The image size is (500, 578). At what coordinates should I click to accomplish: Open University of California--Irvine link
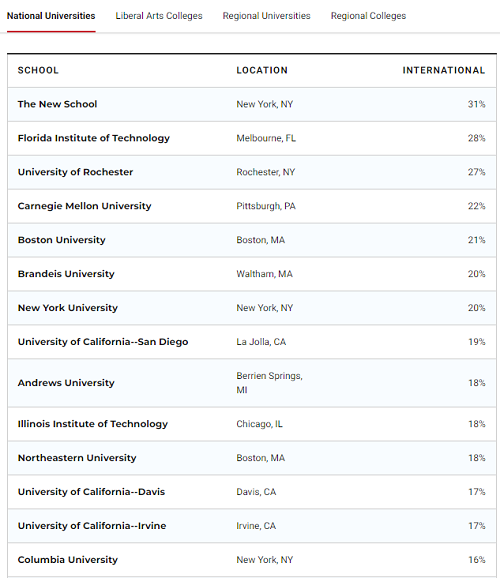click(x=92, y=526)
